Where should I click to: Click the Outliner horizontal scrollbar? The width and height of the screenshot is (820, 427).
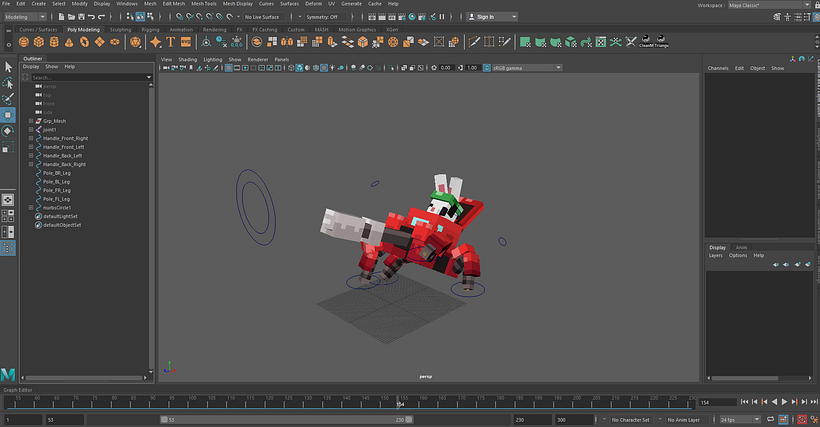click(85, 377)
